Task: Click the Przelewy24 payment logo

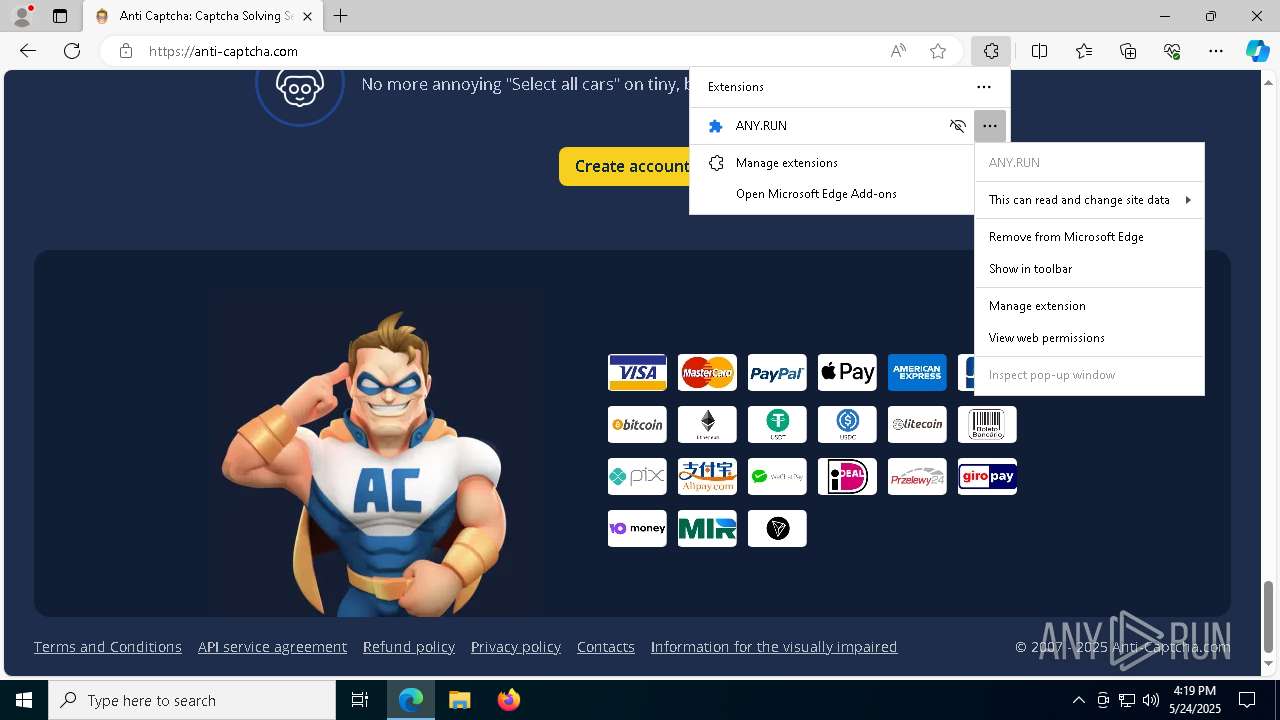Action: point(917,476)
